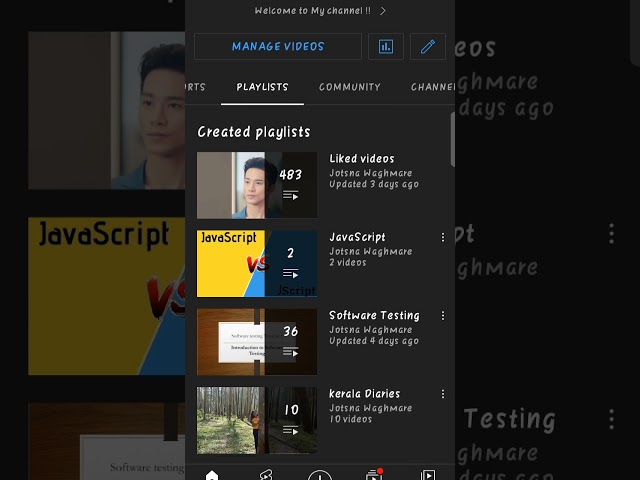Select the Playlists tab
This screenshot has width=640, height=480.
262,87
